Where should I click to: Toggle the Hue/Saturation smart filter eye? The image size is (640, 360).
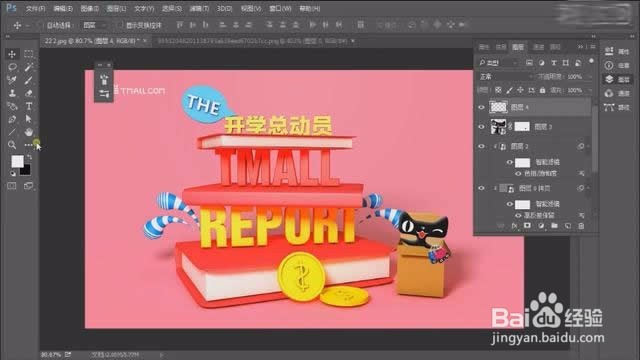[518, 173]
